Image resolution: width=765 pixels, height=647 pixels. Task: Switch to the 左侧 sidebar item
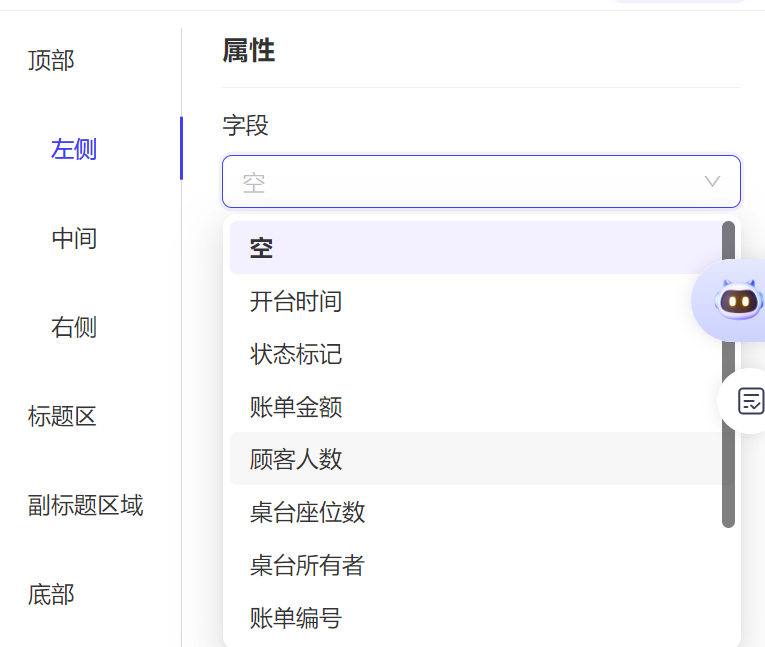tap(74, 149)
